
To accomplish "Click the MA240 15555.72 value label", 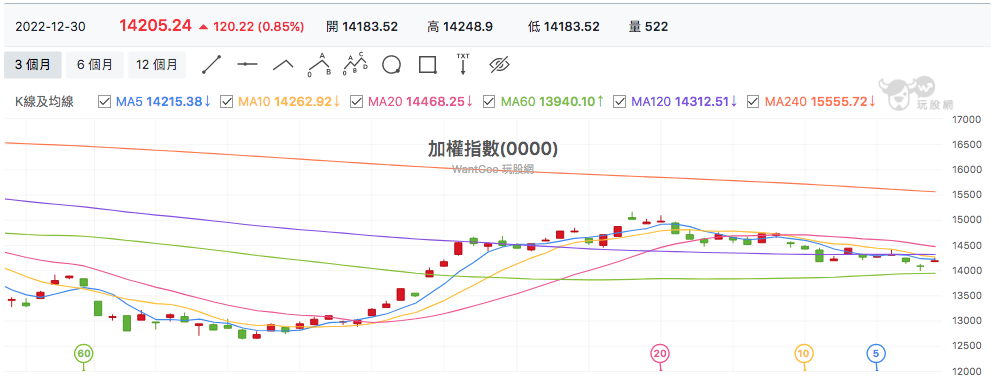I will coord(820,101).
